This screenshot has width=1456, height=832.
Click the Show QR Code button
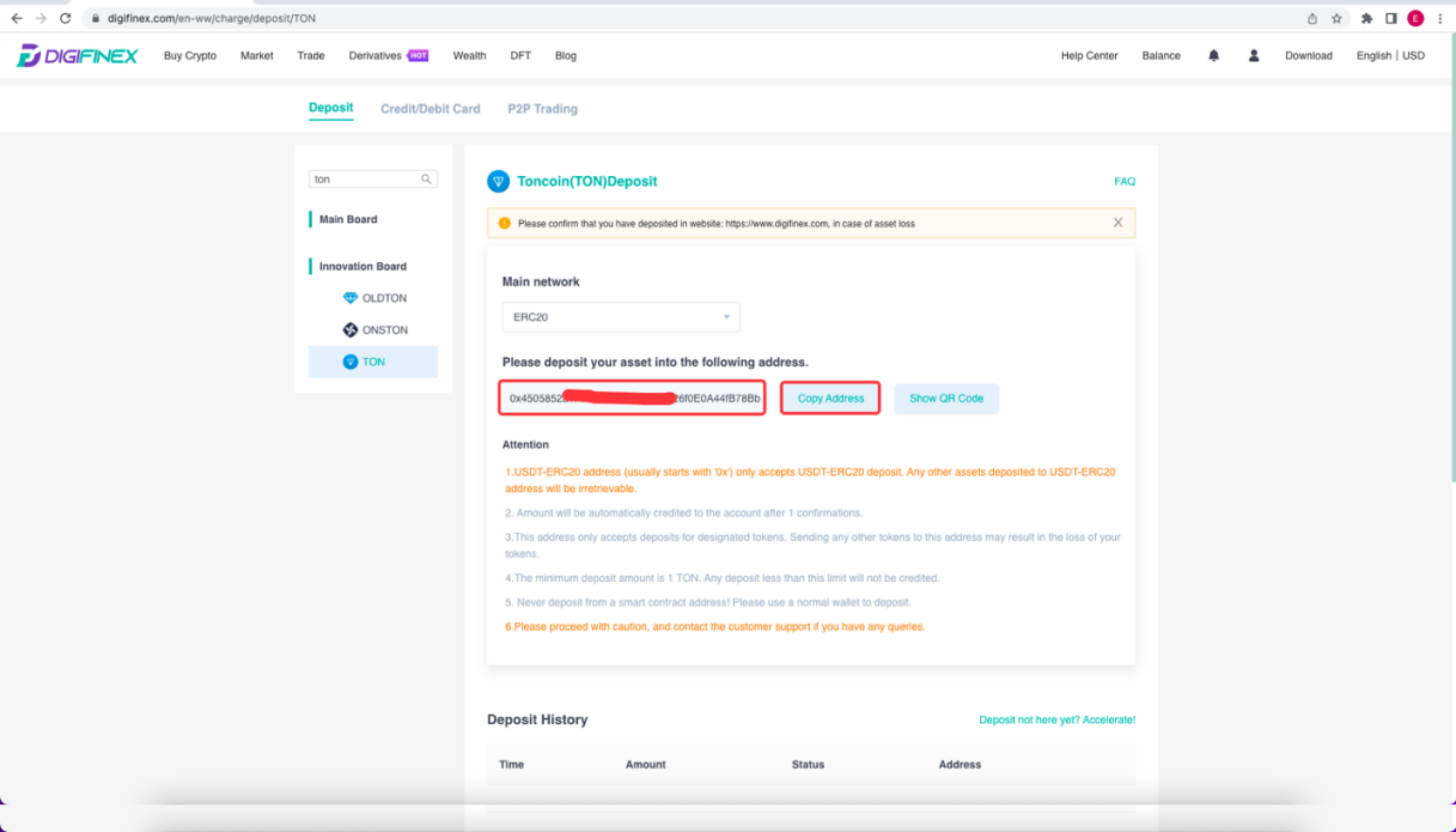946,398
